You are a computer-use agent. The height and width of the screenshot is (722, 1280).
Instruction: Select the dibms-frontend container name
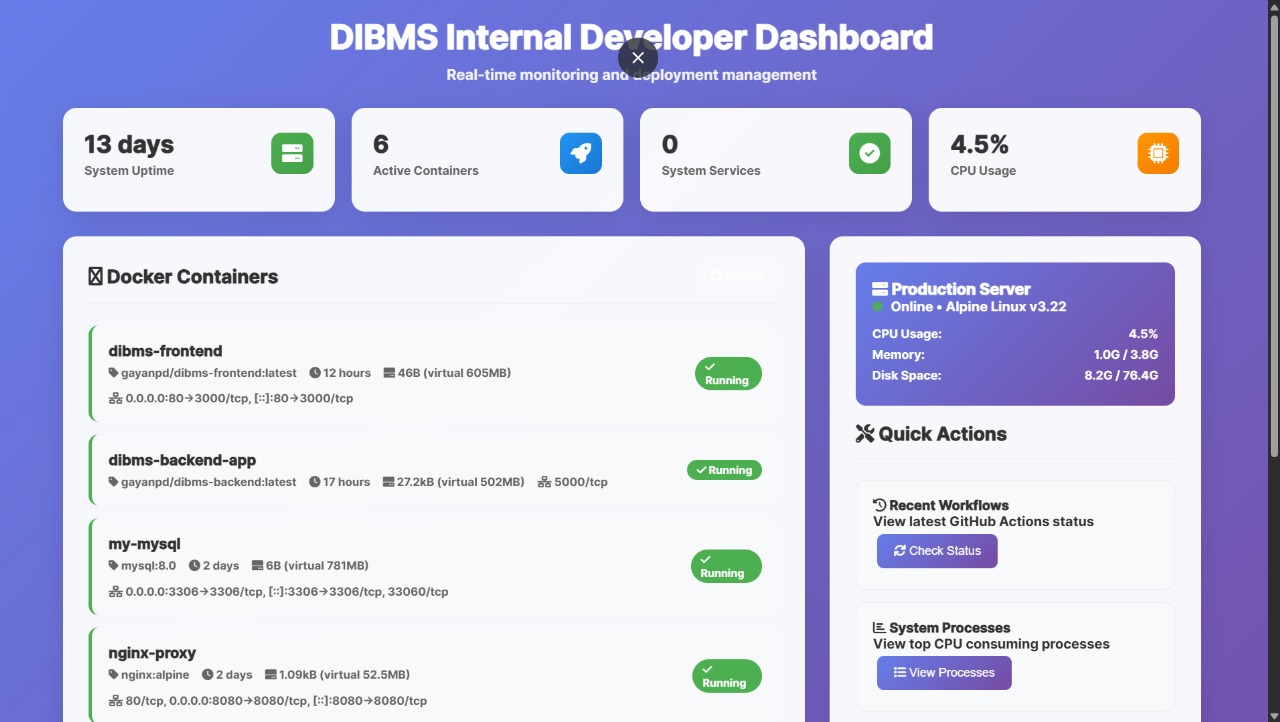point(165,351)
